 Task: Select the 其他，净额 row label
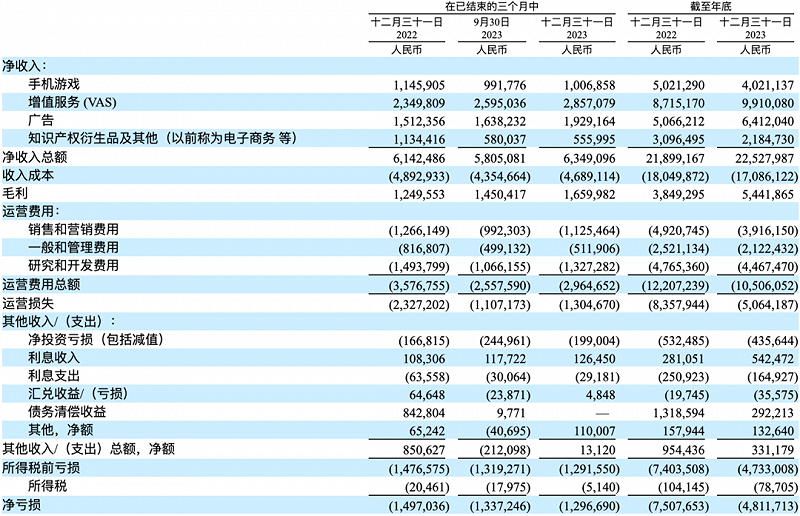(x=61, y=430)
